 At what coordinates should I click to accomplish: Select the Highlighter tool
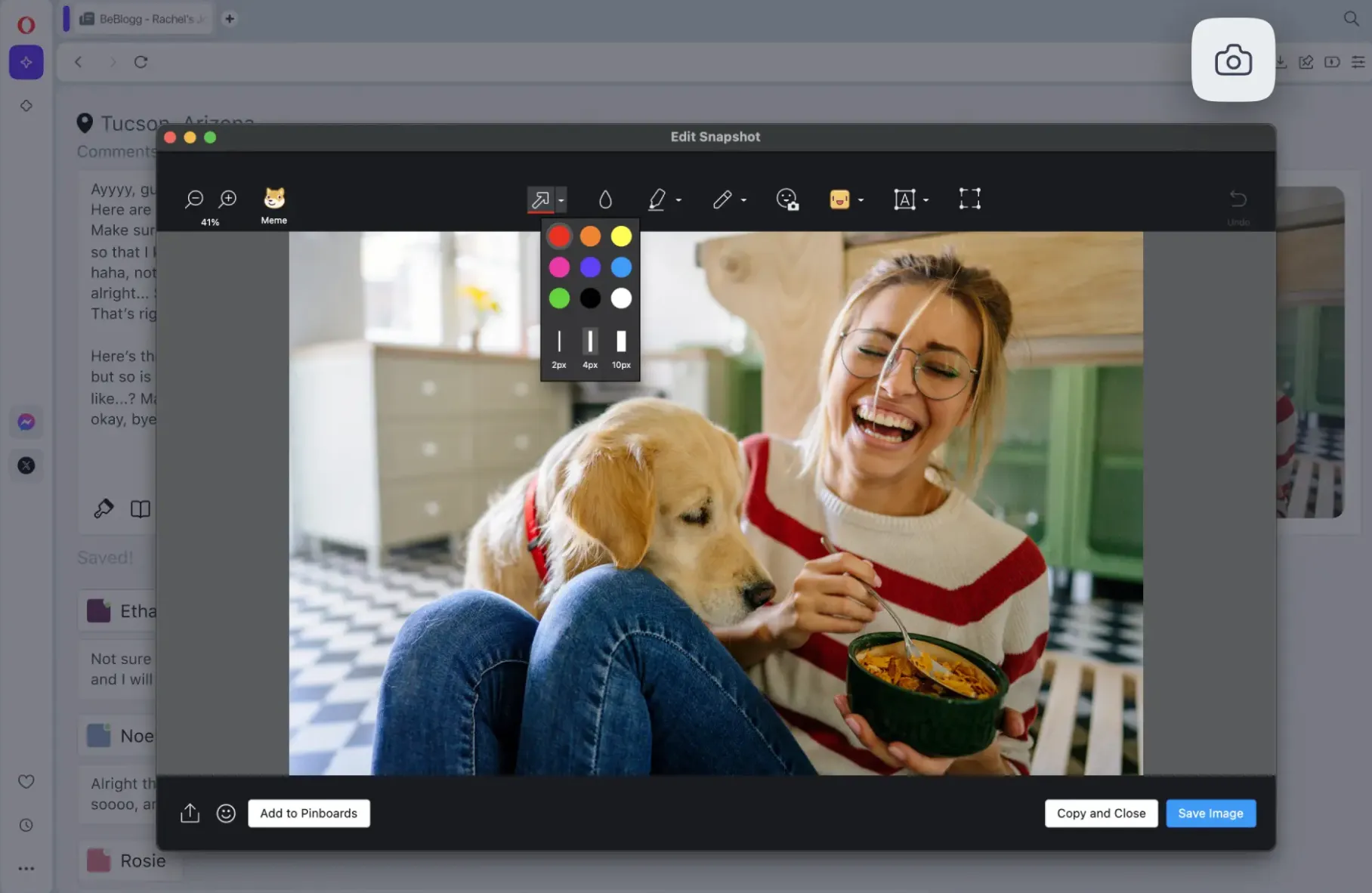coord(659,199)
